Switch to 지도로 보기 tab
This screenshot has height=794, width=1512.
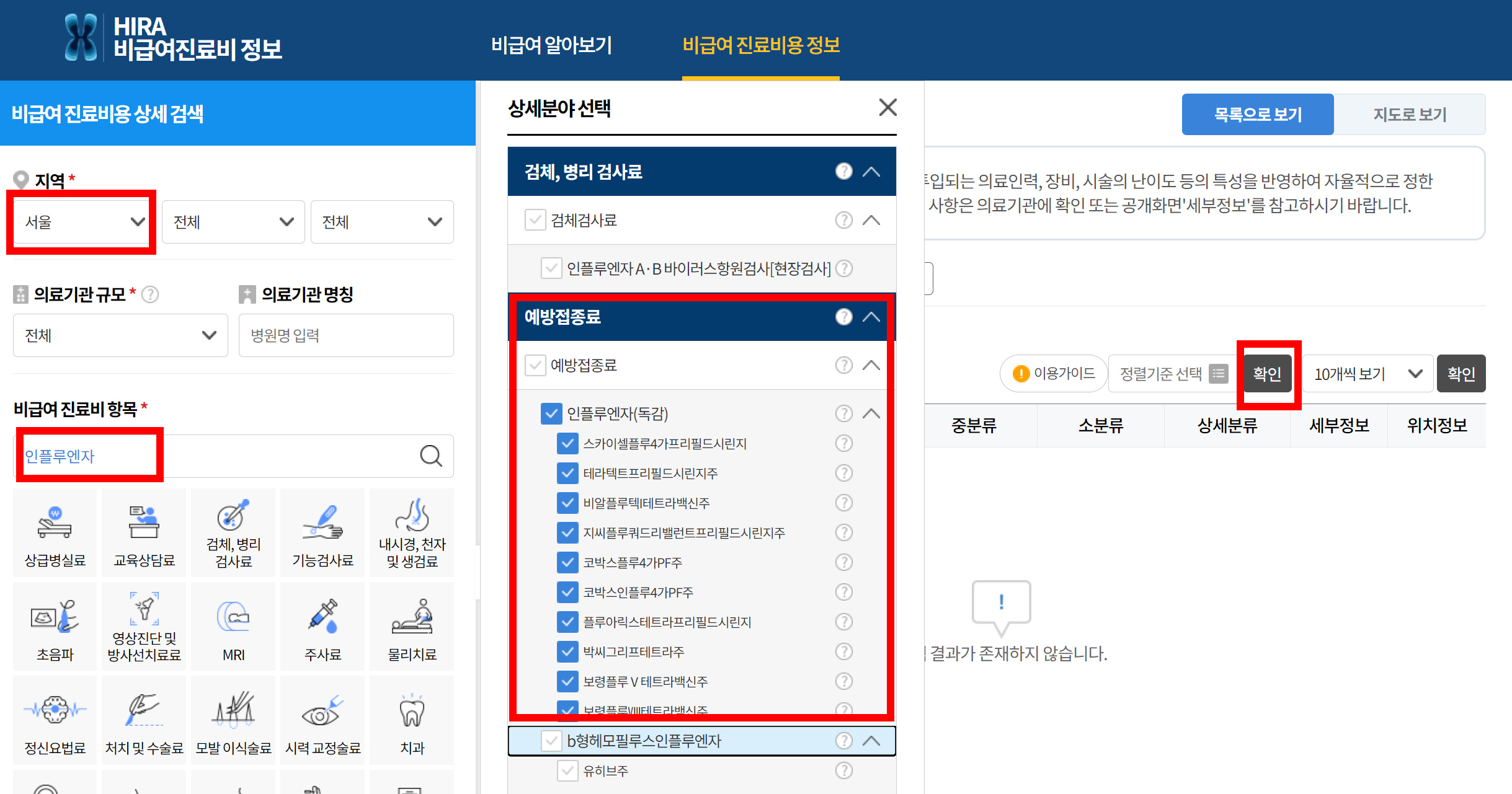click(x=1409, y=115)
